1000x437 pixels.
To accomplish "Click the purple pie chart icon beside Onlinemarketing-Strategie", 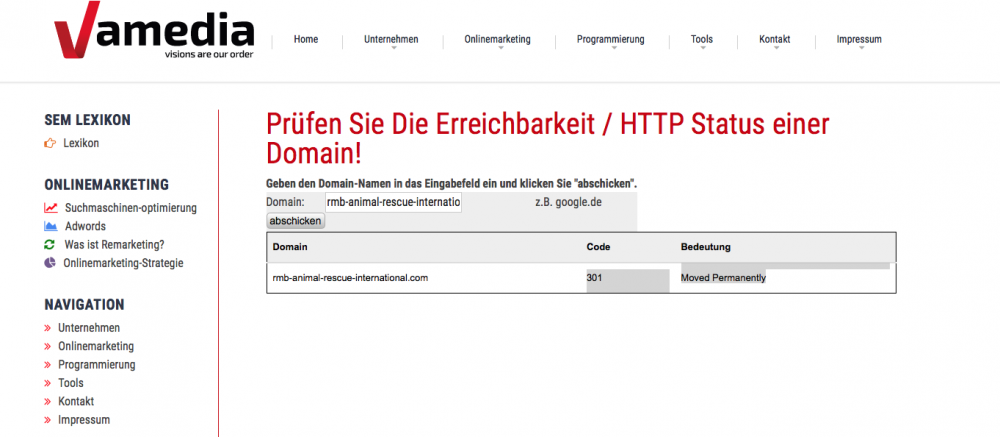I will [x=50, y=263].
